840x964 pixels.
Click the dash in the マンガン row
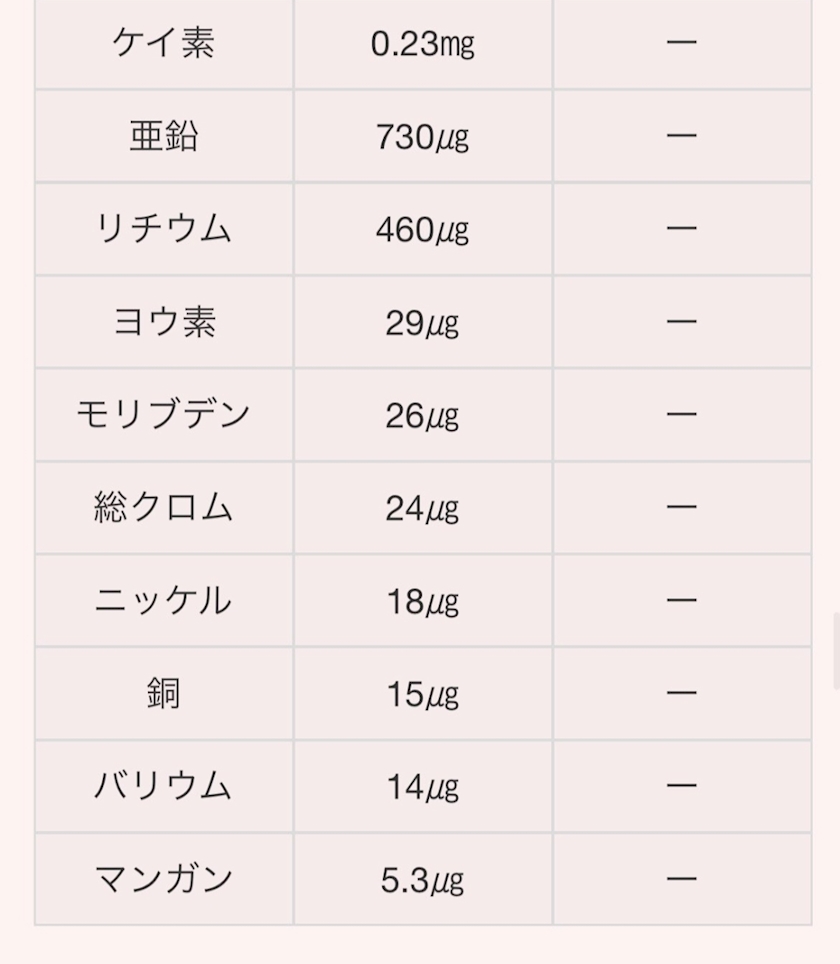coord(681,879)
